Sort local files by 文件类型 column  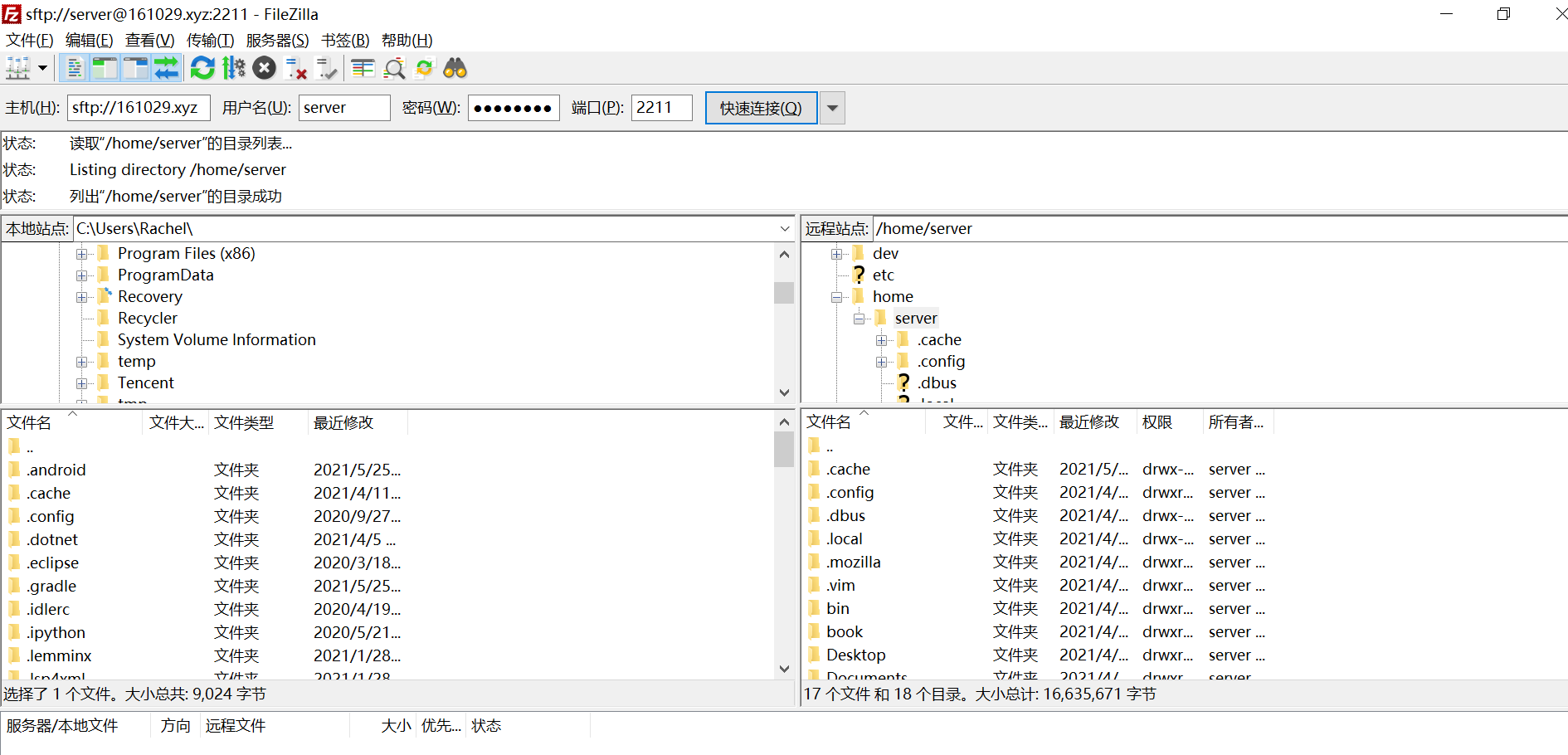coord(258,422)
